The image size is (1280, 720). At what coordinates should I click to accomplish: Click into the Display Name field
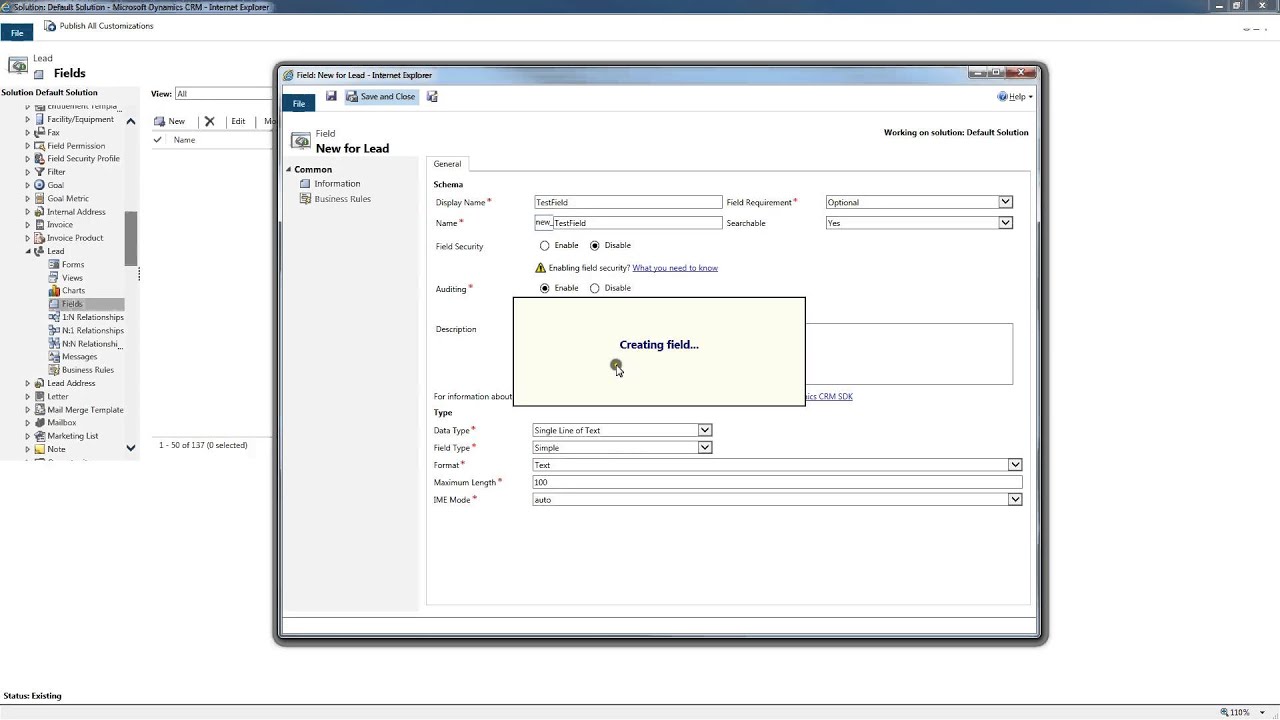(x=628, y=202)
